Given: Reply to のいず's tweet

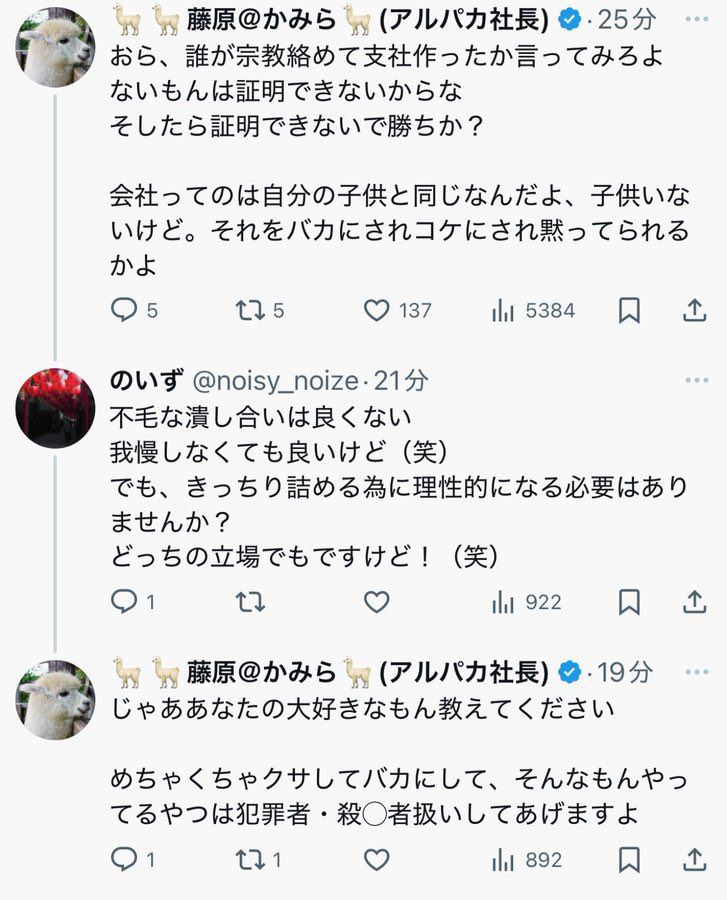Looking at the screenshot, I should tap(123, 602).
